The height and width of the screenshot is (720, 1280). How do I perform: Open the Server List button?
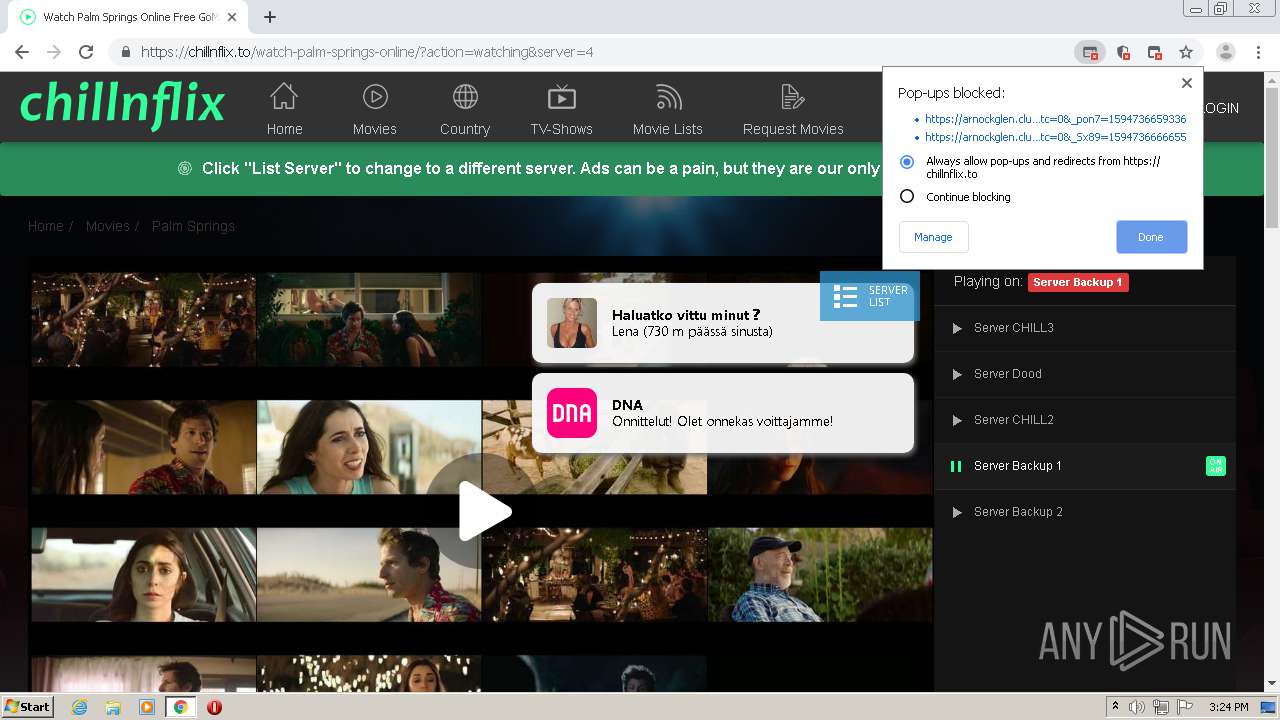click(x=869, y=296)
